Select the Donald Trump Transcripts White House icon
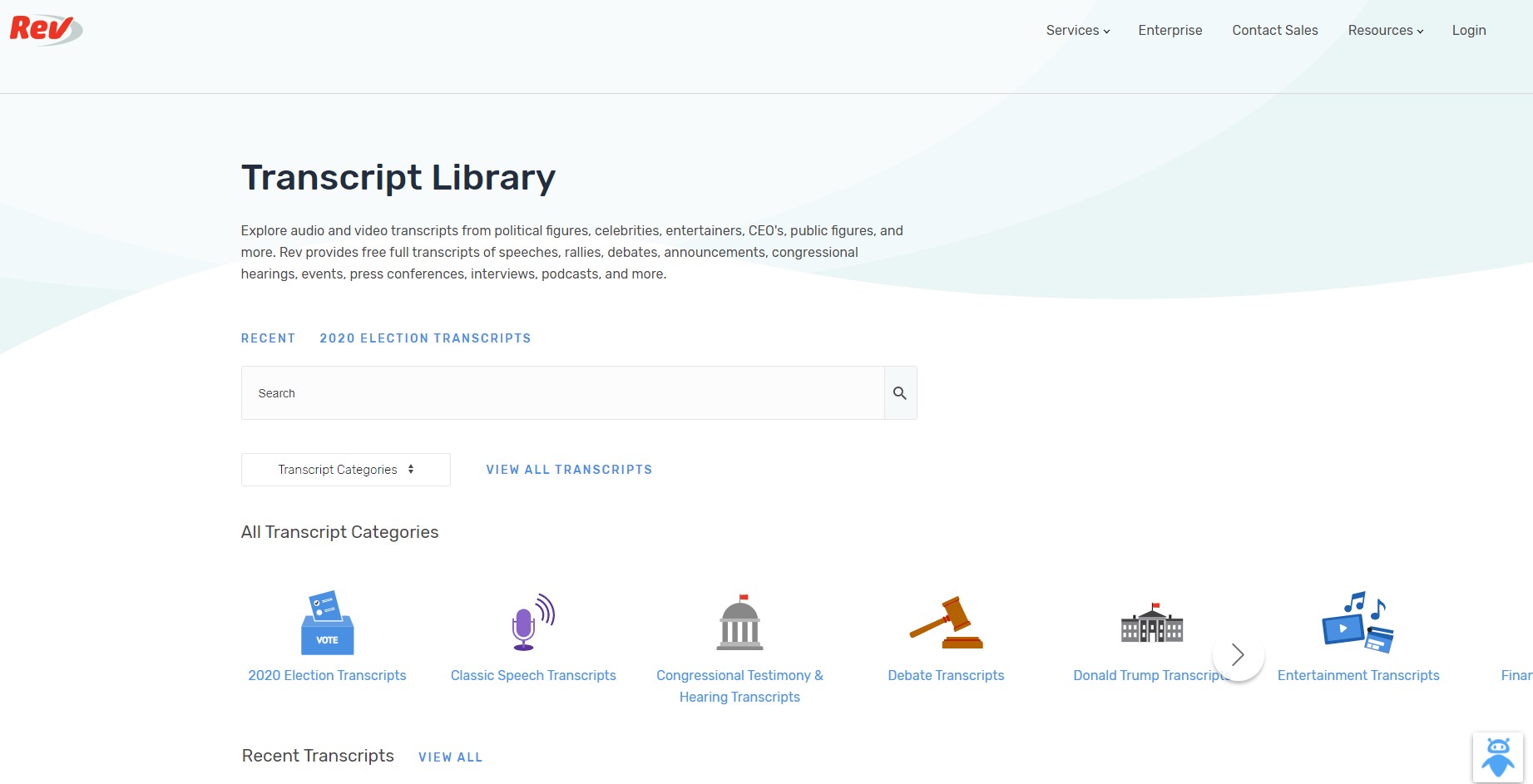The height and width of the screenshot is (784, 1533). (x=1151, y=621)
